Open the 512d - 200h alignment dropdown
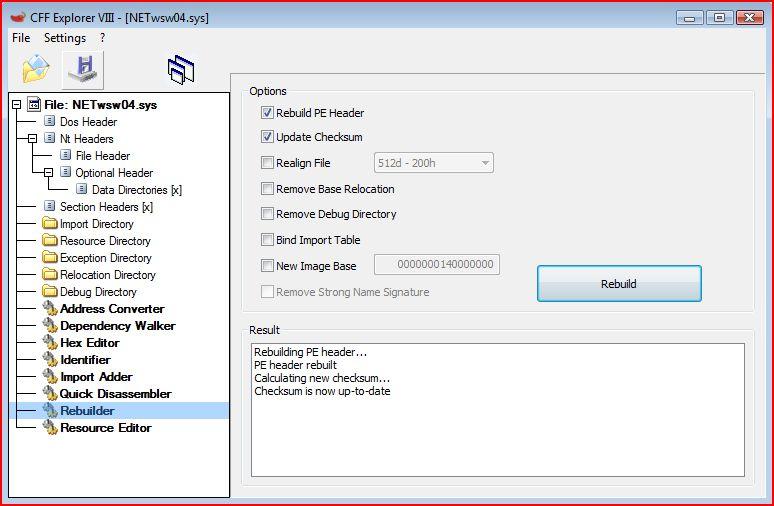 pyautogui.click(x=433, y=163)
